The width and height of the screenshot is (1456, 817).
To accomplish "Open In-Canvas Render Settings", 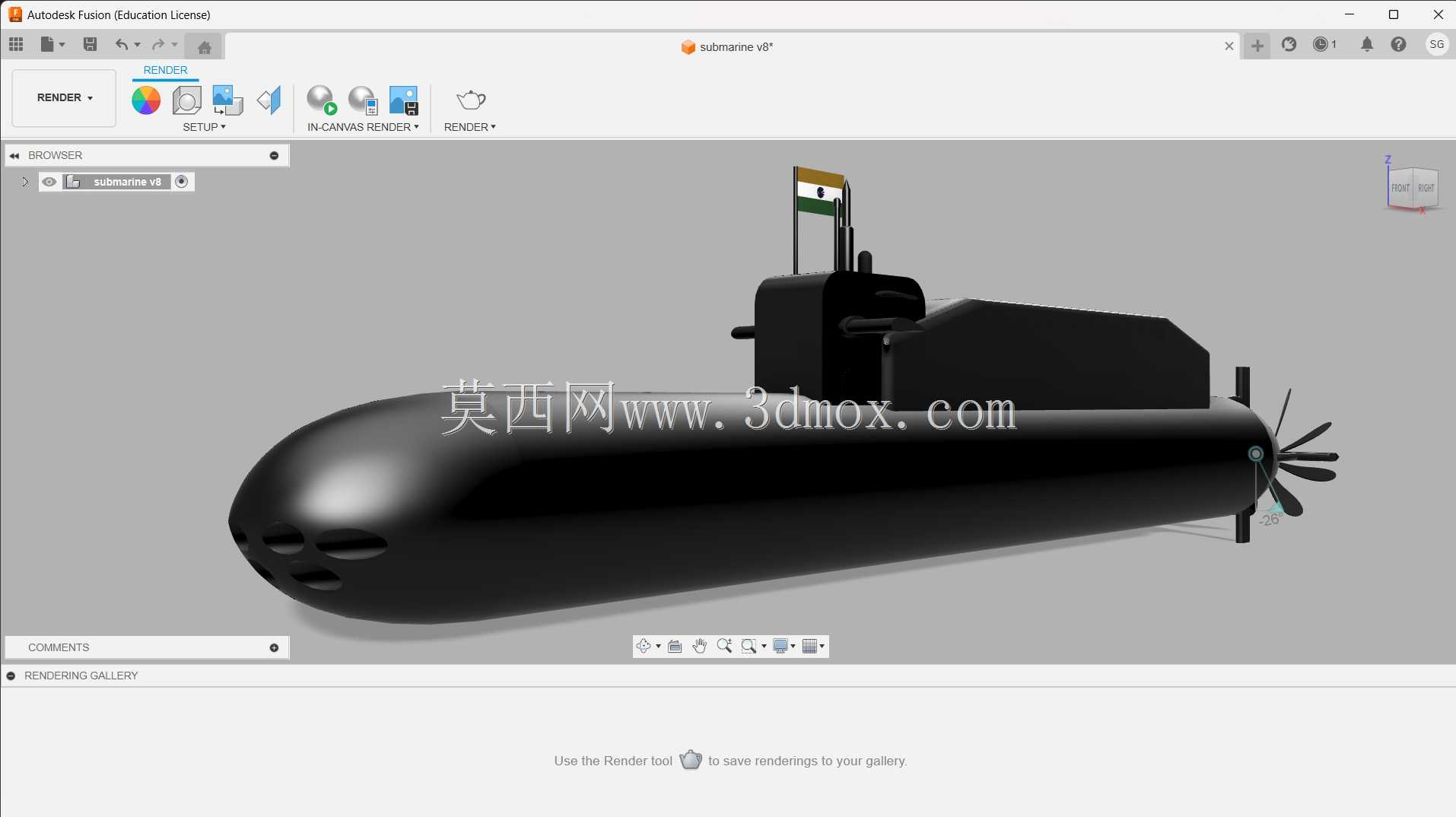I will point(363,100).
